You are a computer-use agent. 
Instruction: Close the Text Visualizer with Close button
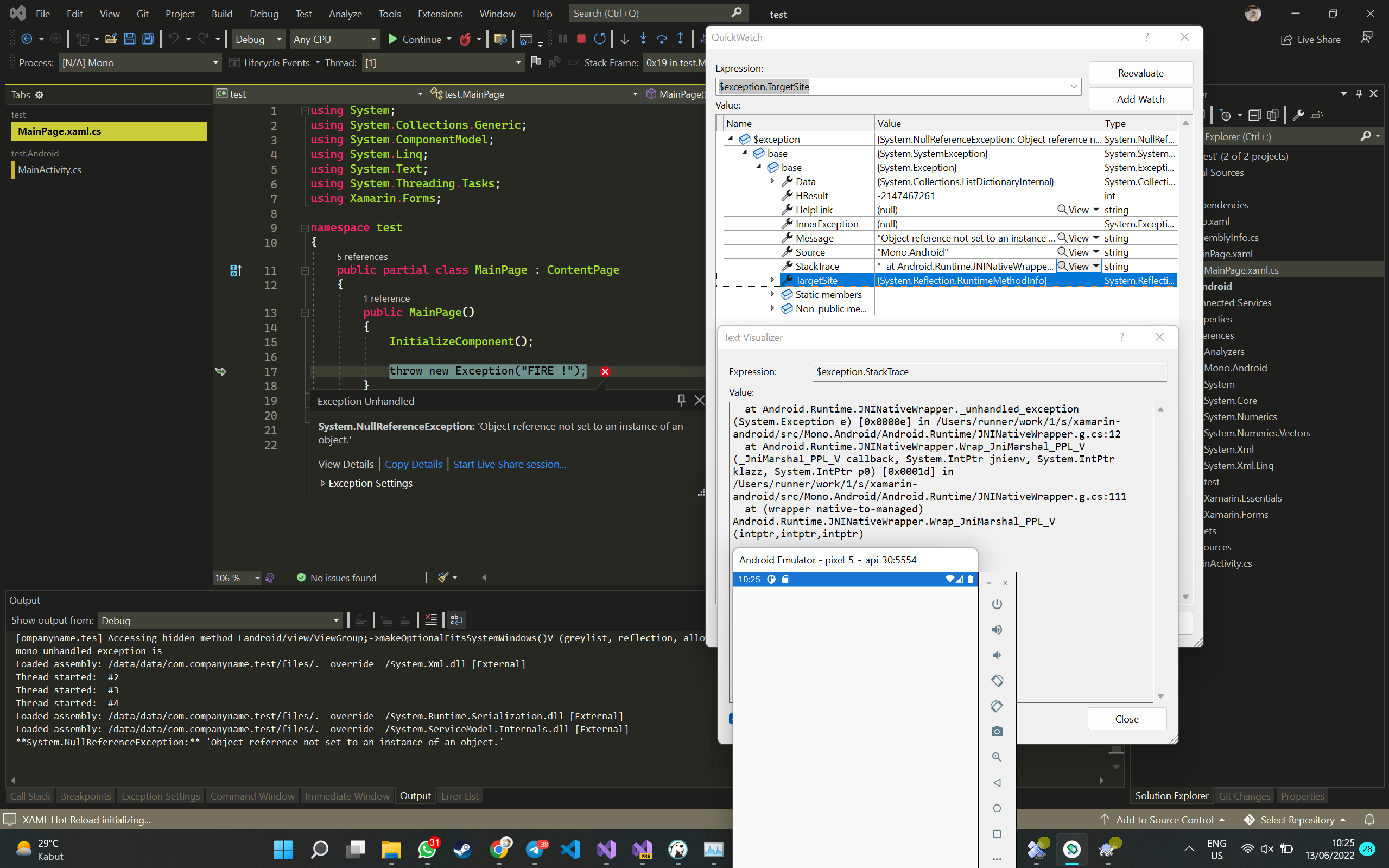[x=1127, y=719]
